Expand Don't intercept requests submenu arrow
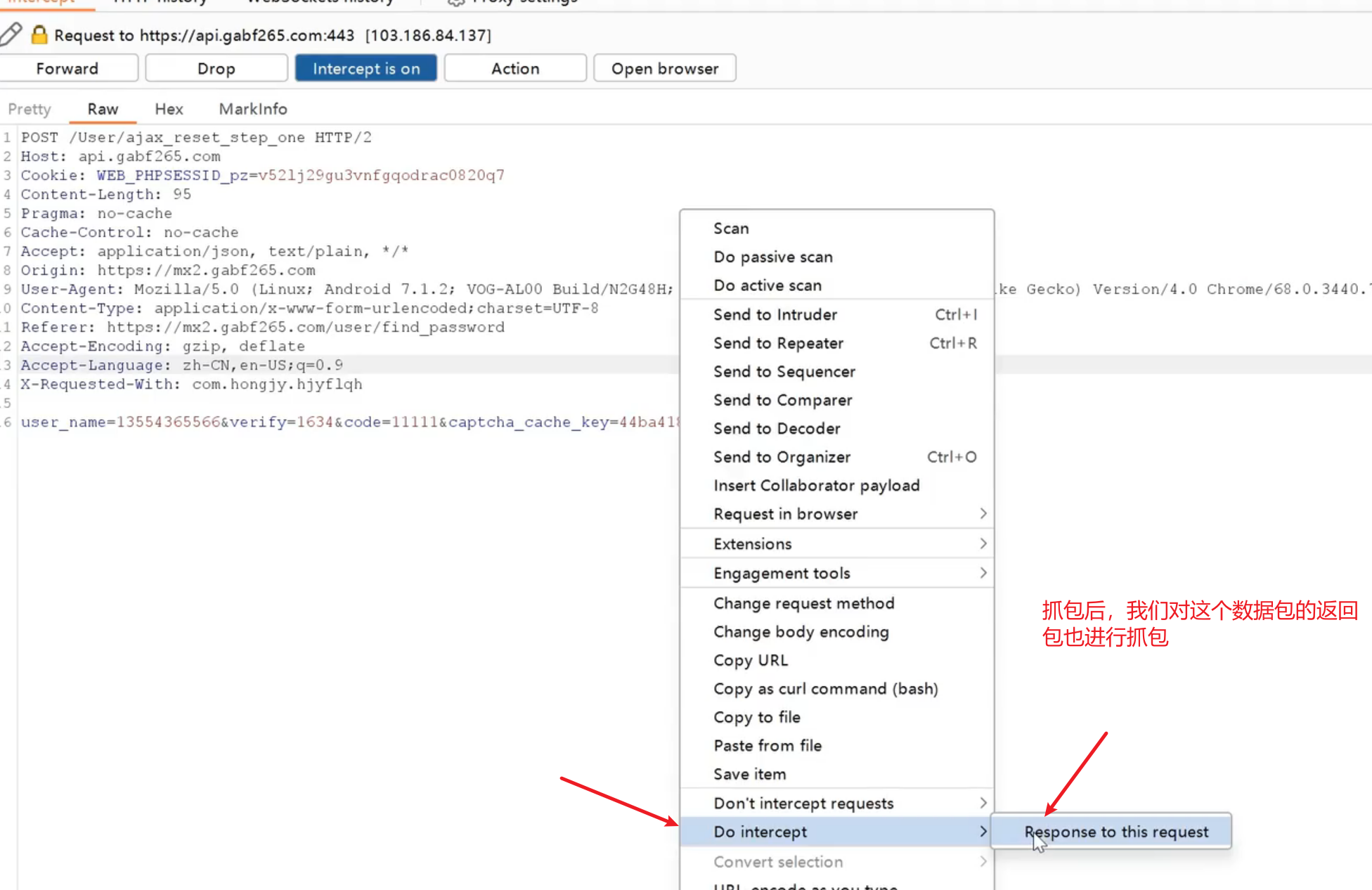This screenshot has width=1372, height=890. [x=983, y=803]
